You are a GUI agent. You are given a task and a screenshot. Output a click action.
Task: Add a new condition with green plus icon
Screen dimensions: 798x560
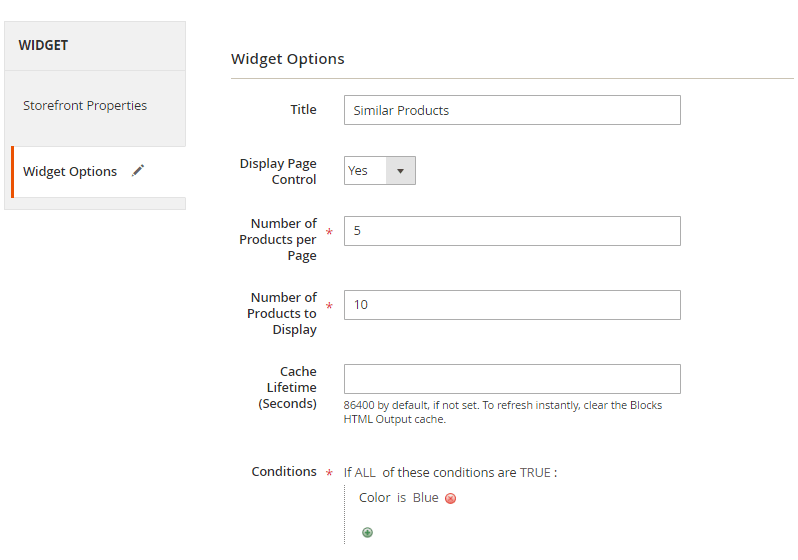pyautogui.click(x=367, y=533)
